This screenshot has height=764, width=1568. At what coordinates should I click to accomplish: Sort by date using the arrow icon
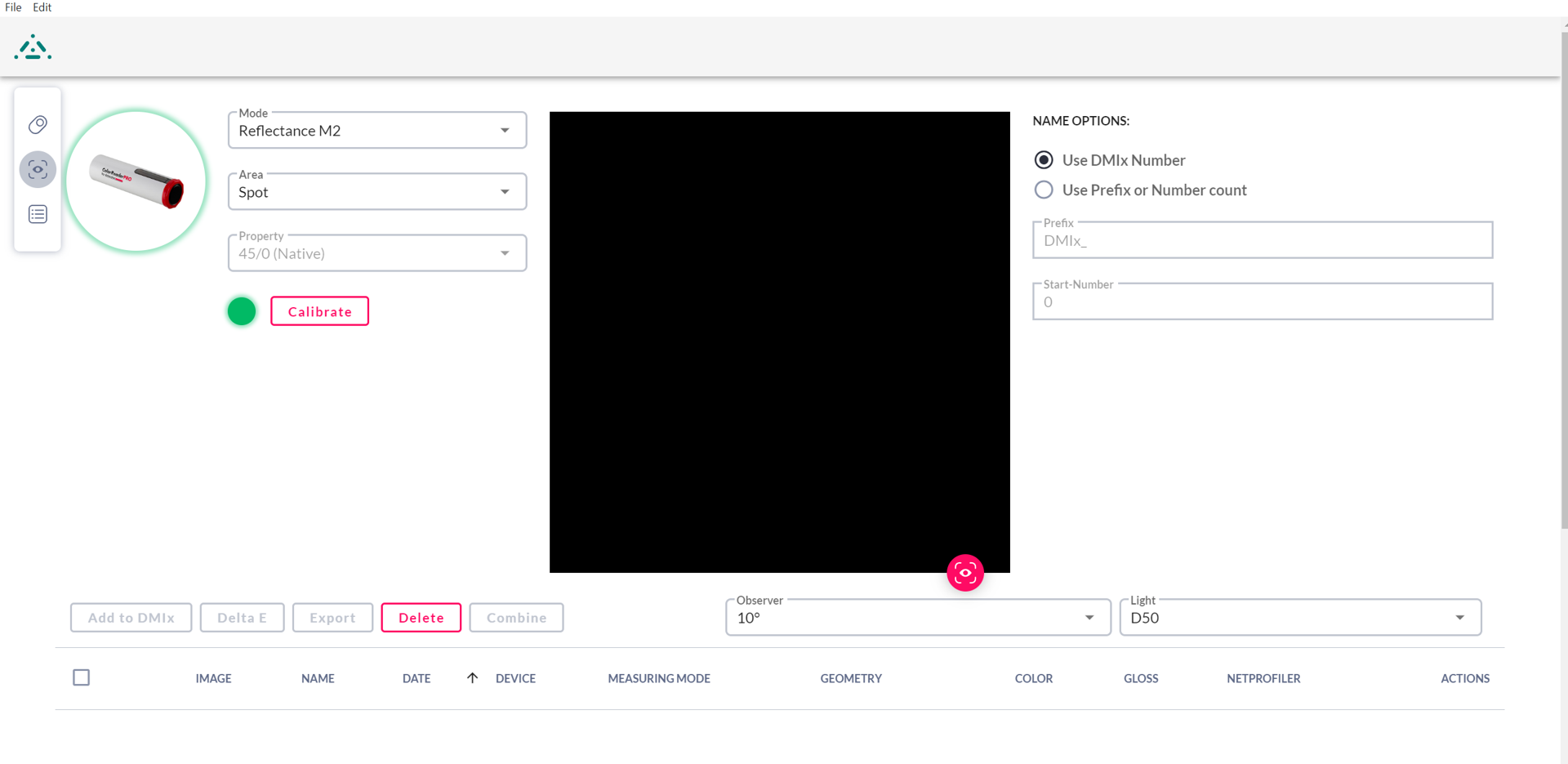pyautogui.click(x=472, y=677)
